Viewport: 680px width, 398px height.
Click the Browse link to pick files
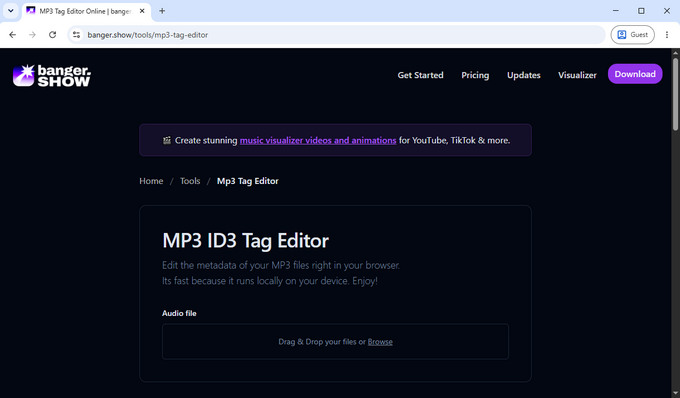380,342
